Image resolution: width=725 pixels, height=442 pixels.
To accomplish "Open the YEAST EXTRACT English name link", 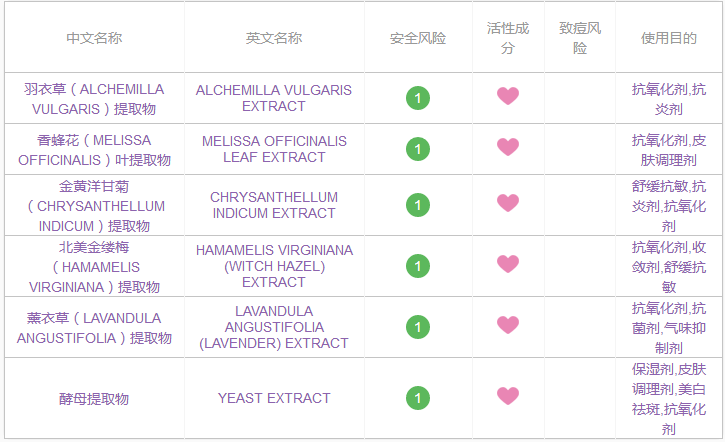I will click(x=274, y=398).
